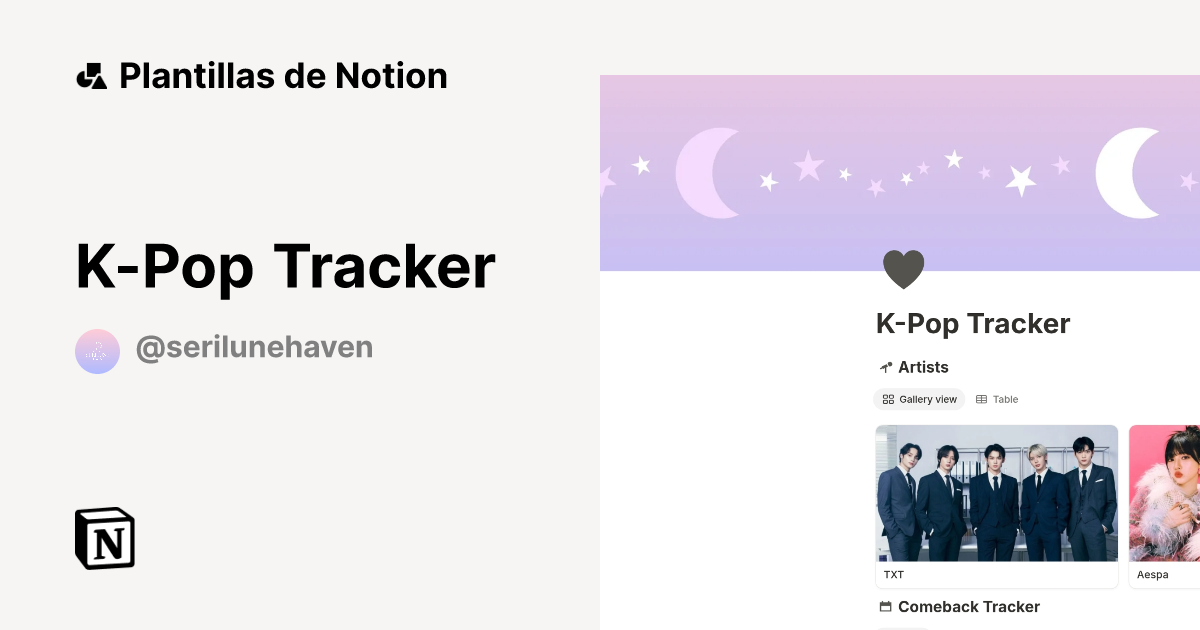The height and width of the screenshot is (630, 1200).
Task: Click the Aespa card title
Action: coord(1152,575)
